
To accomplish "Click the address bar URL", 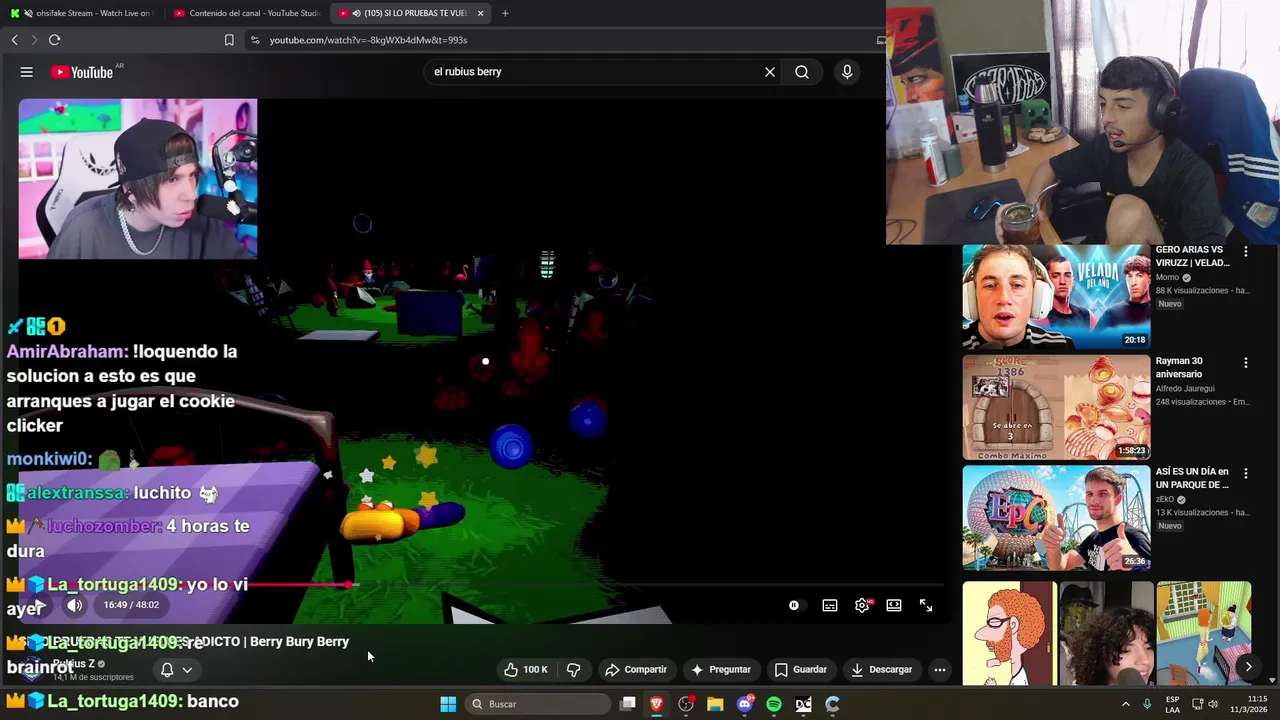I will [x=368, y=40].
